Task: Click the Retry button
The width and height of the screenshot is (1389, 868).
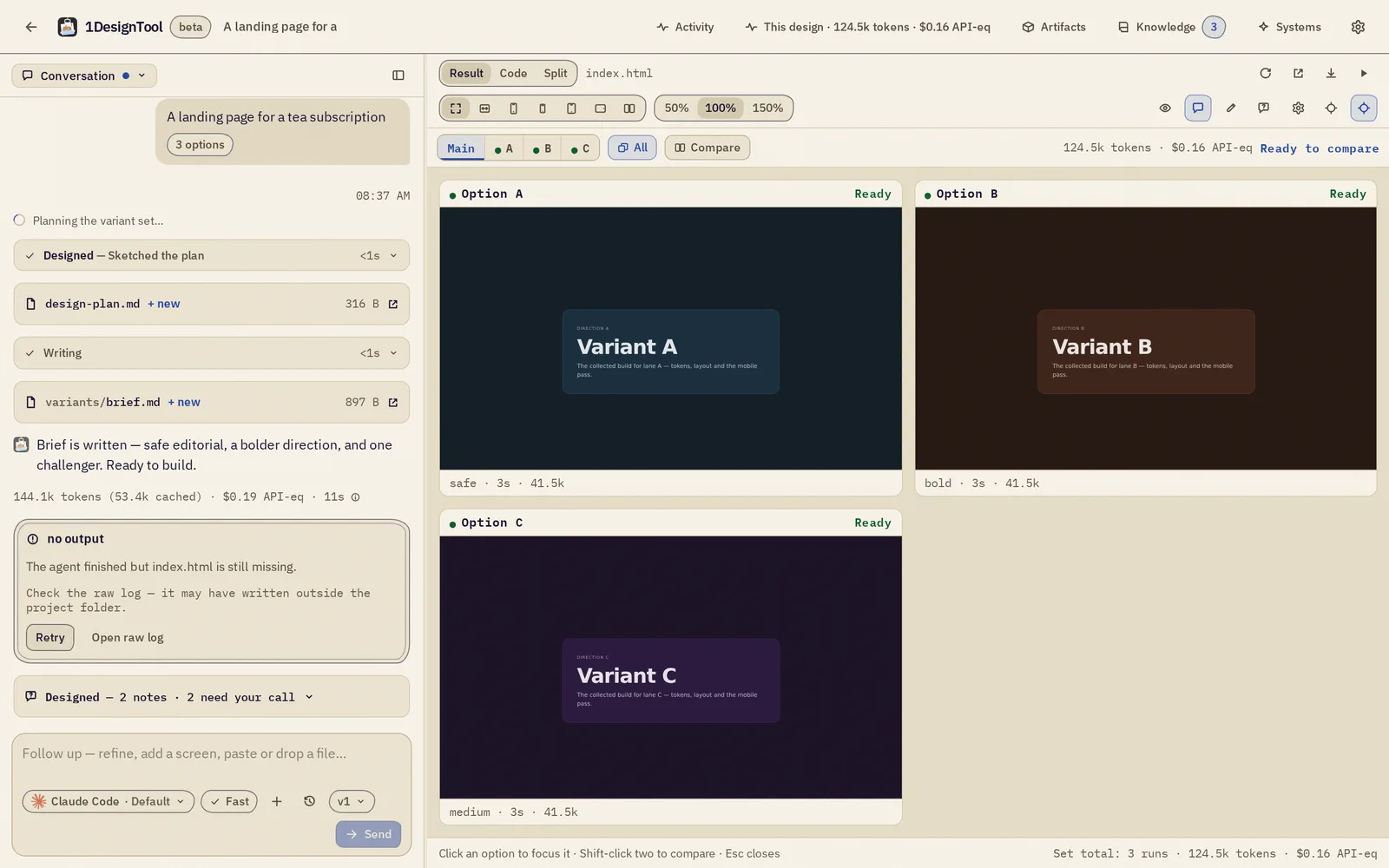Action: (x=50, y=637)
